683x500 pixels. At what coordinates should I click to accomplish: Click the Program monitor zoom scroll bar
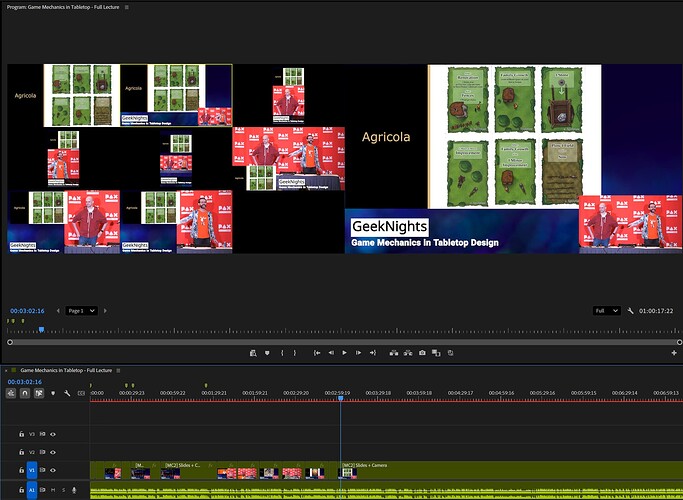click(x=344, y=342)
